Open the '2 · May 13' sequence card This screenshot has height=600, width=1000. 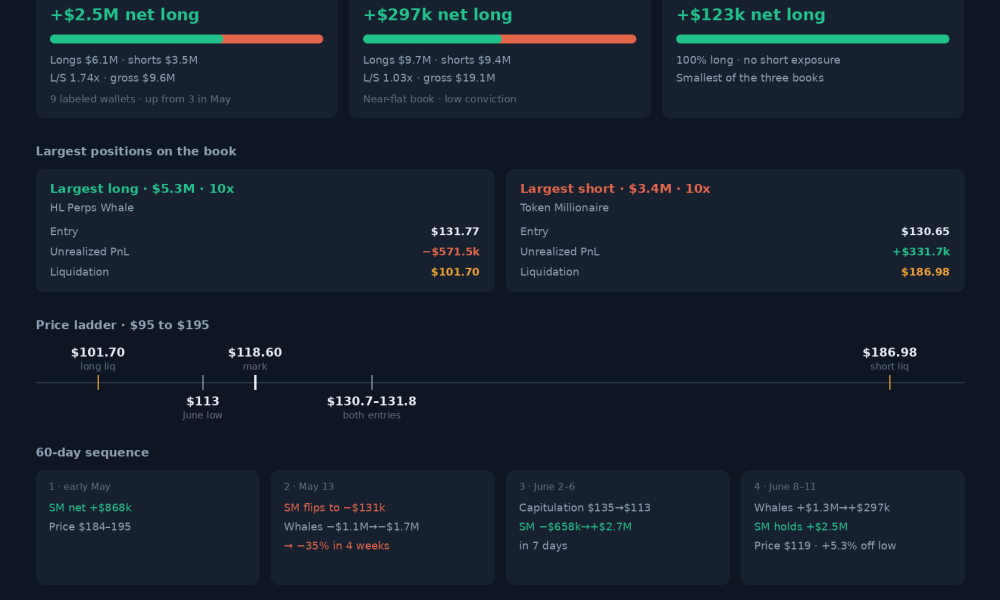click(383, 527)
